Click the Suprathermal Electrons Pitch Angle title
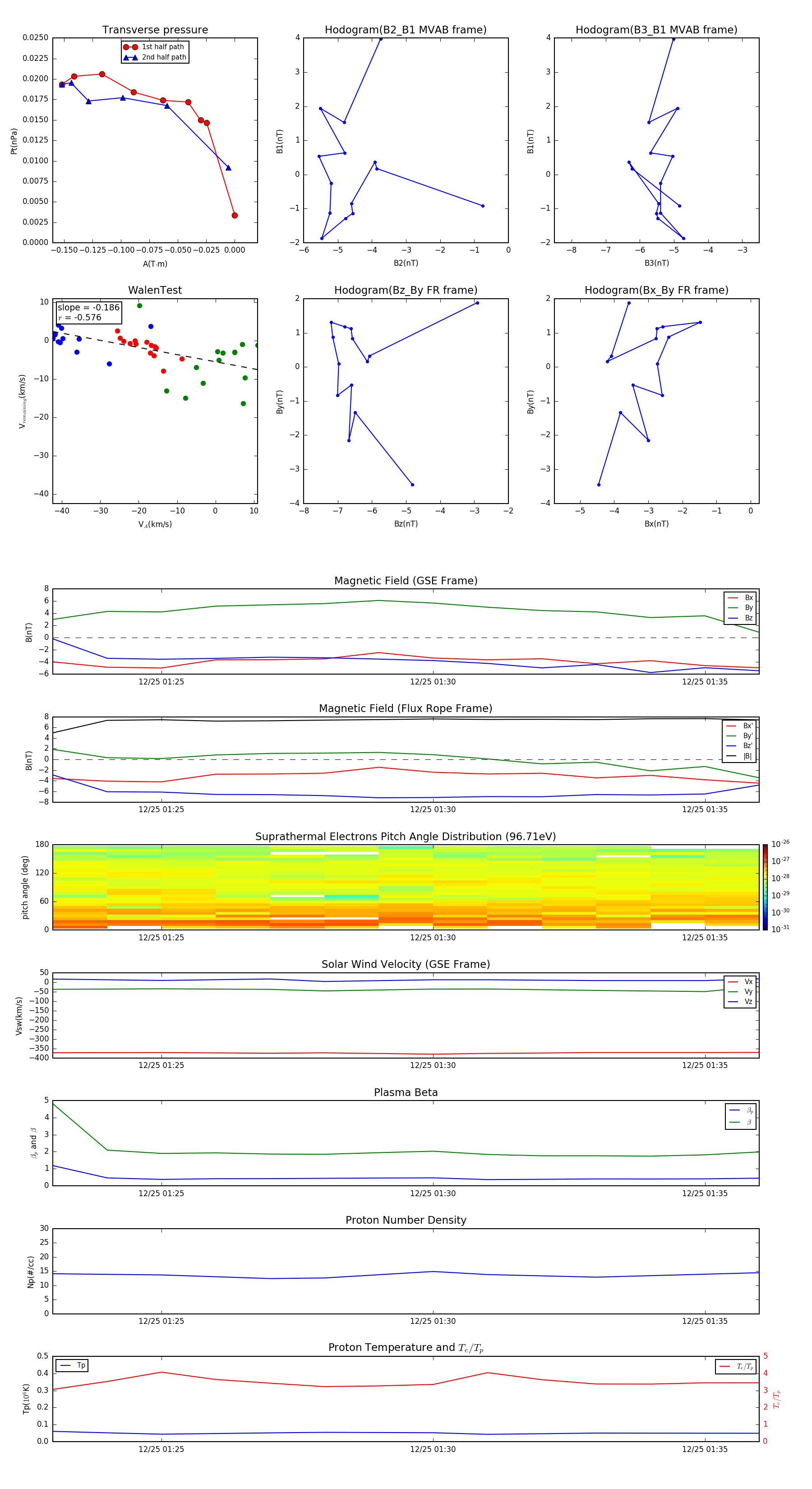 point(406,837)
